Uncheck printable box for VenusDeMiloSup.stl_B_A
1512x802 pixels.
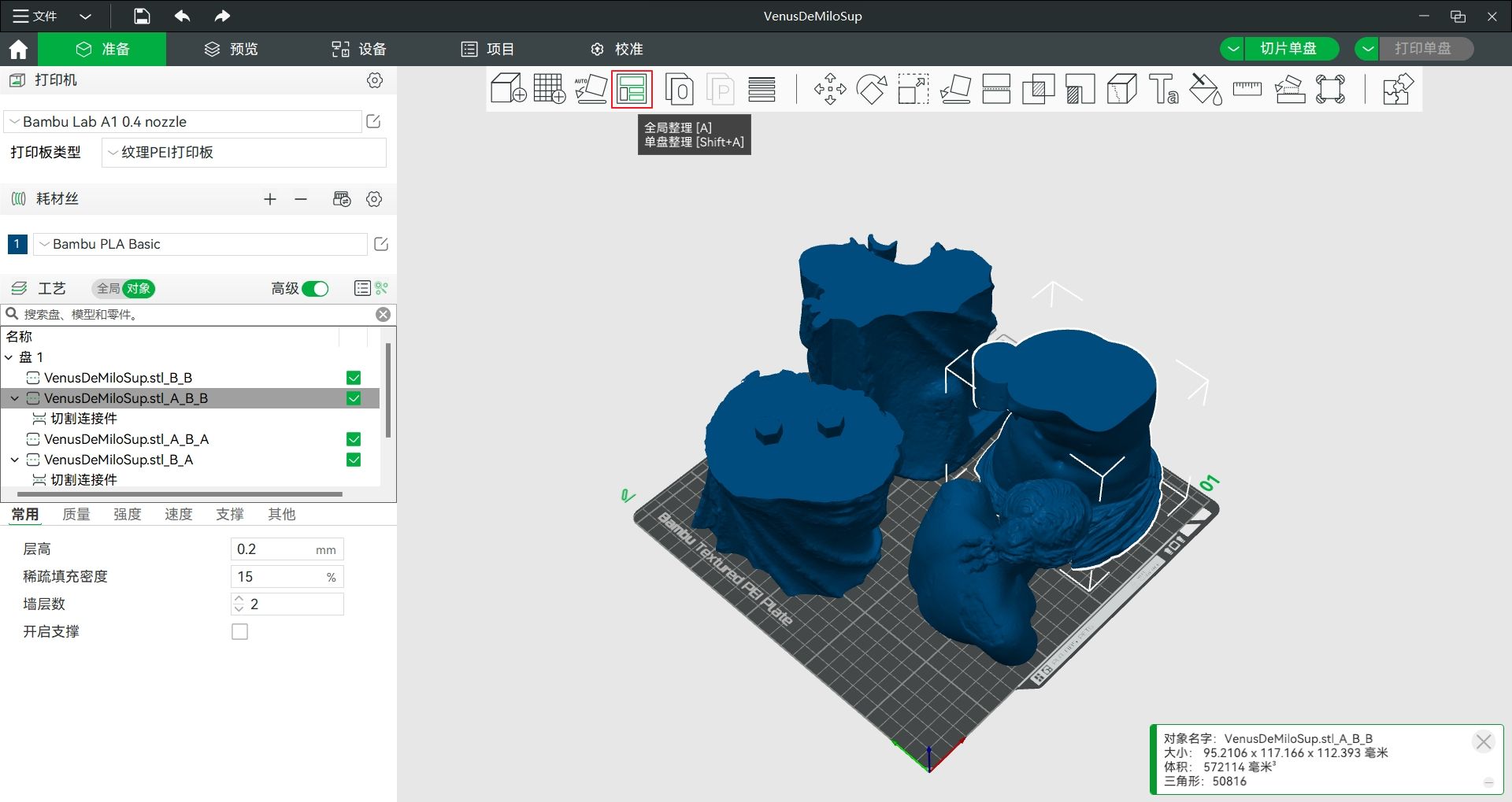tap(354, 460)
